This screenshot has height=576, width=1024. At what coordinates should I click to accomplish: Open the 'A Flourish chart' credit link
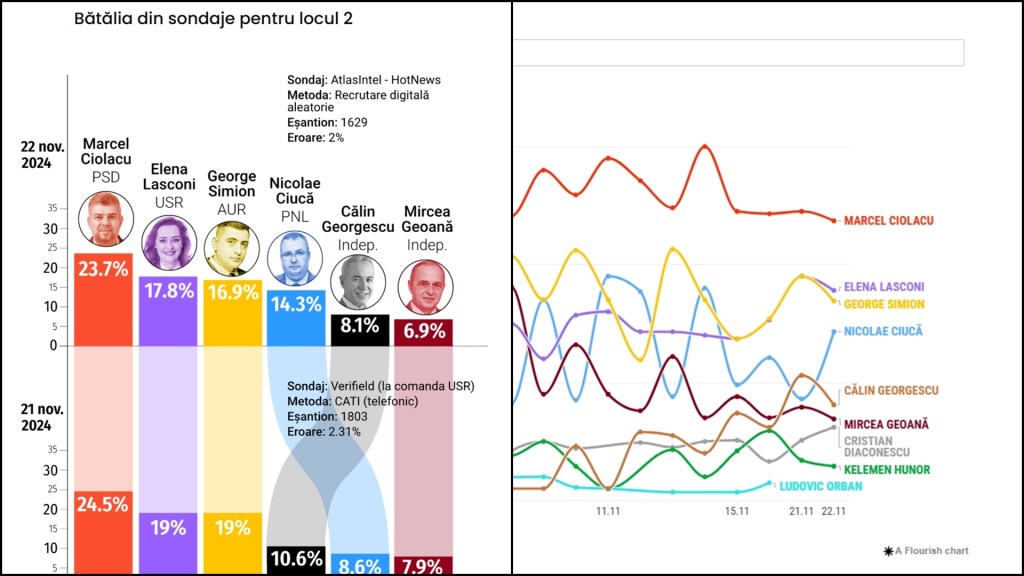click(x=931, y=551)
